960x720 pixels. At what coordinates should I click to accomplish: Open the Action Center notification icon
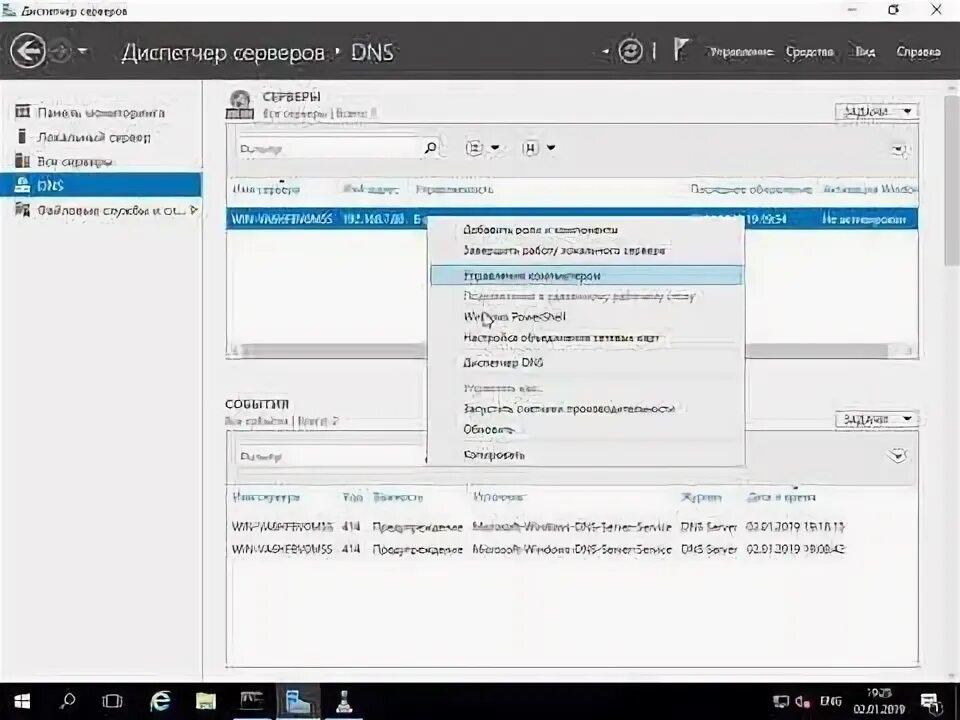(x=931, y=702)
